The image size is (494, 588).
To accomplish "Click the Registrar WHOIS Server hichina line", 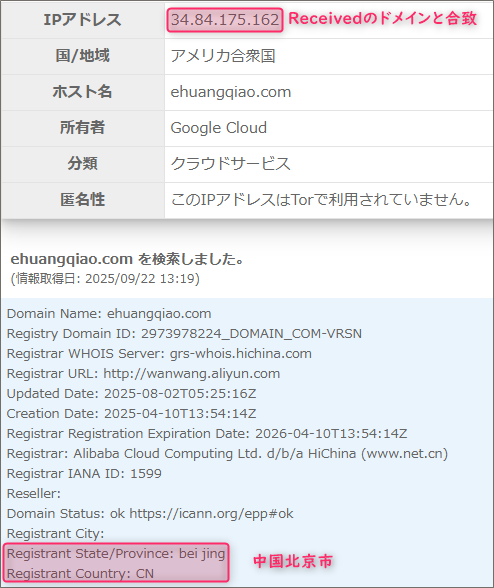I will coord(159,354).
